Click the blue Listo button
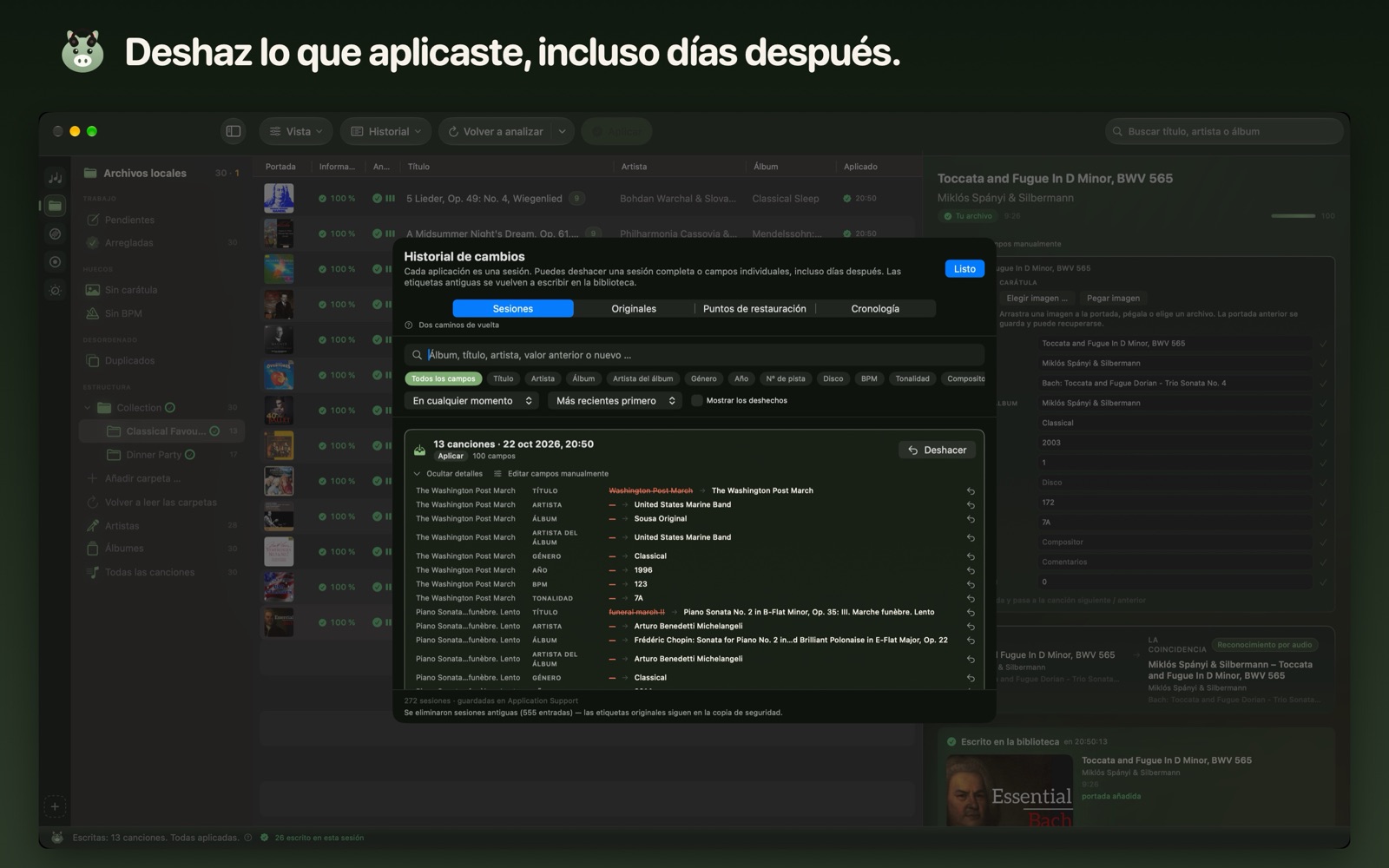 coord(964,269)
